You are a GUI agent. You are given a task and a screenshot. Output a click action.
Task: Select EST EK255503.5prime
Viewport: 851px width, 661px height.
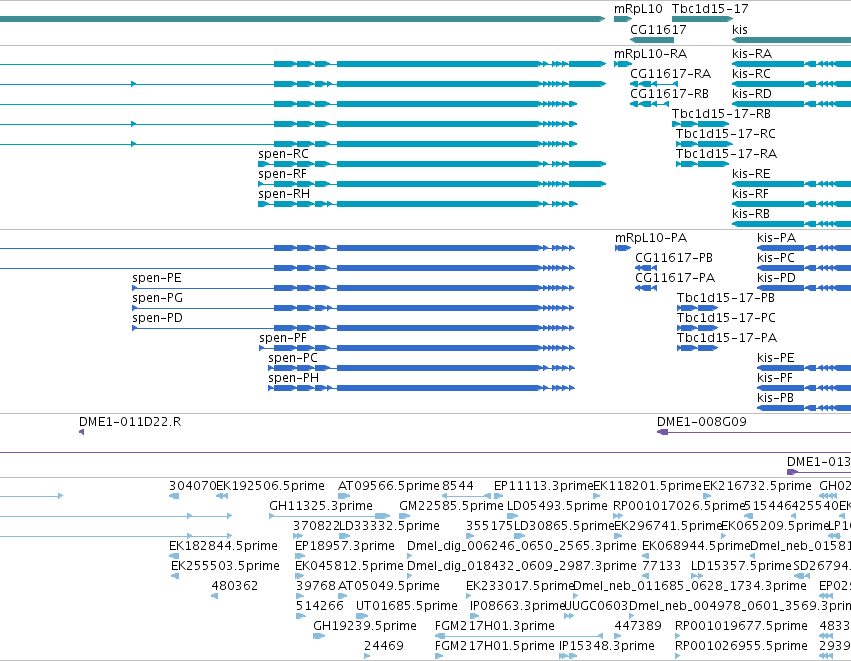tap(225, 567)
